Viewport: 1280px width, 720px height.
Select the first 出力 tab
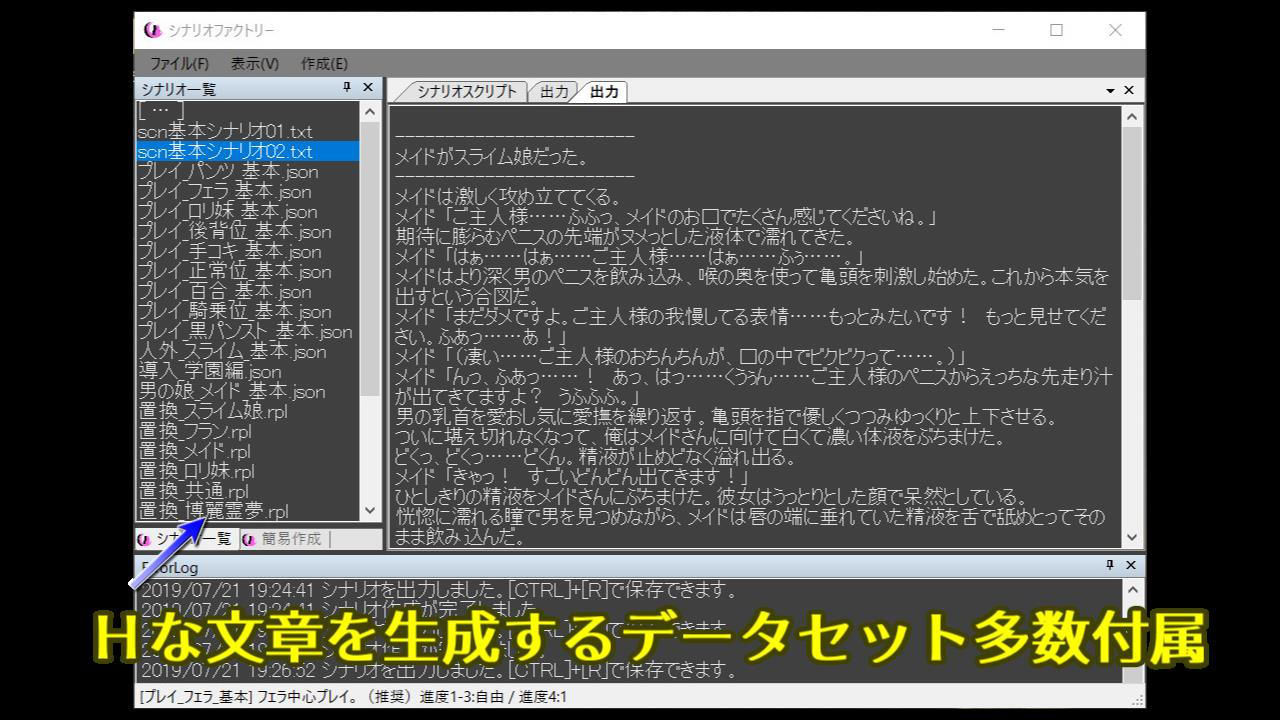pyautogui.click(x=554, y=92)
